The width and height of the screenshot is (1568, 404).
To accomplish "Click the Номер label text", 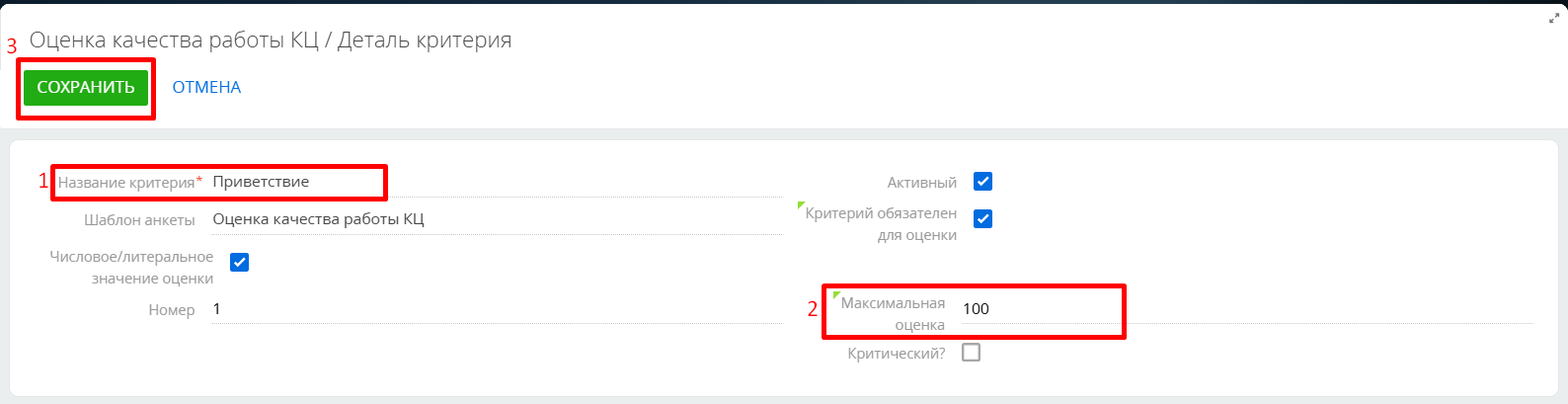I will [x=172, y=310].
